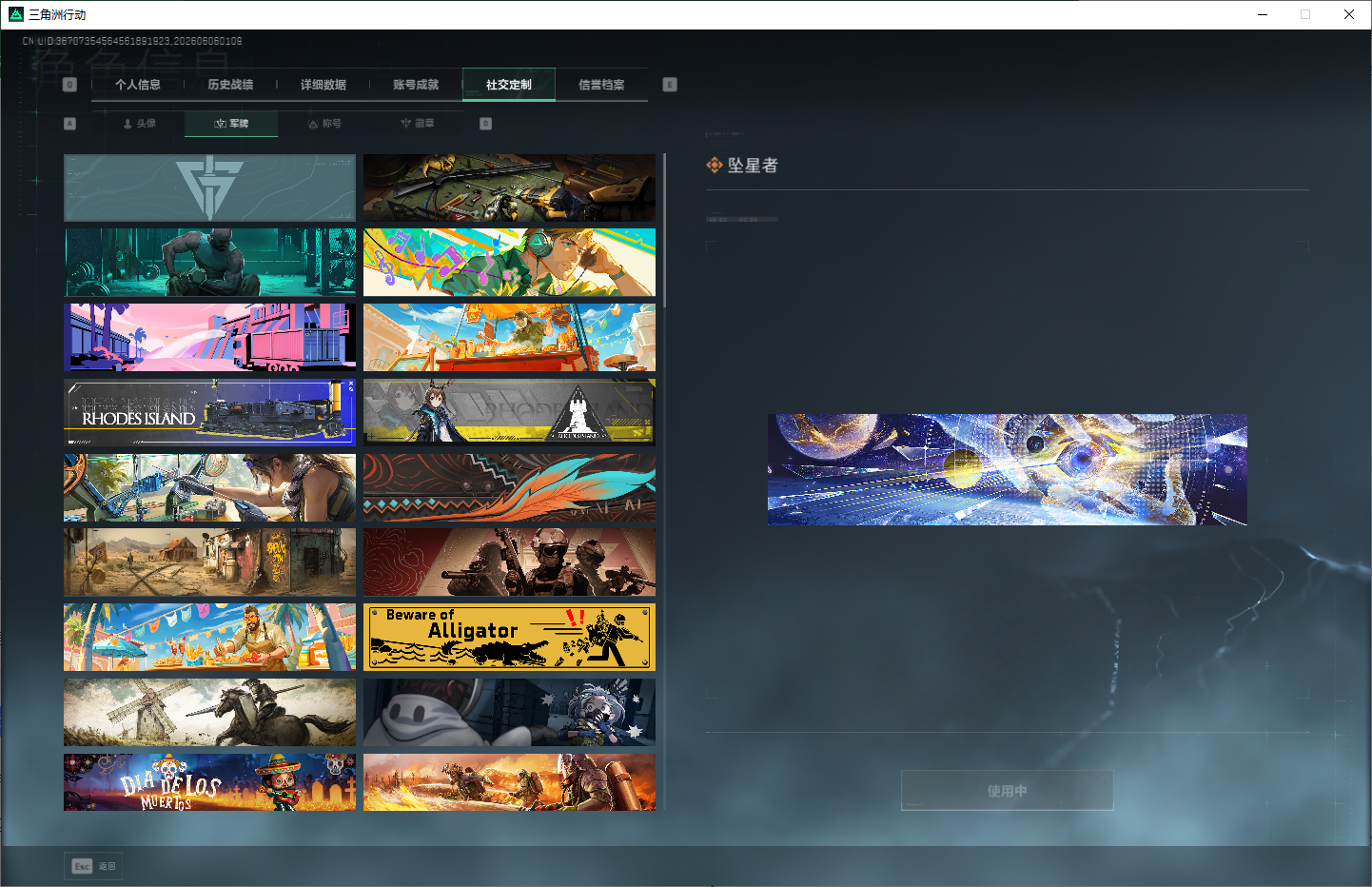Click the 使用中 button
The width and height of the screenshot is (1372, 887).
1008,791
